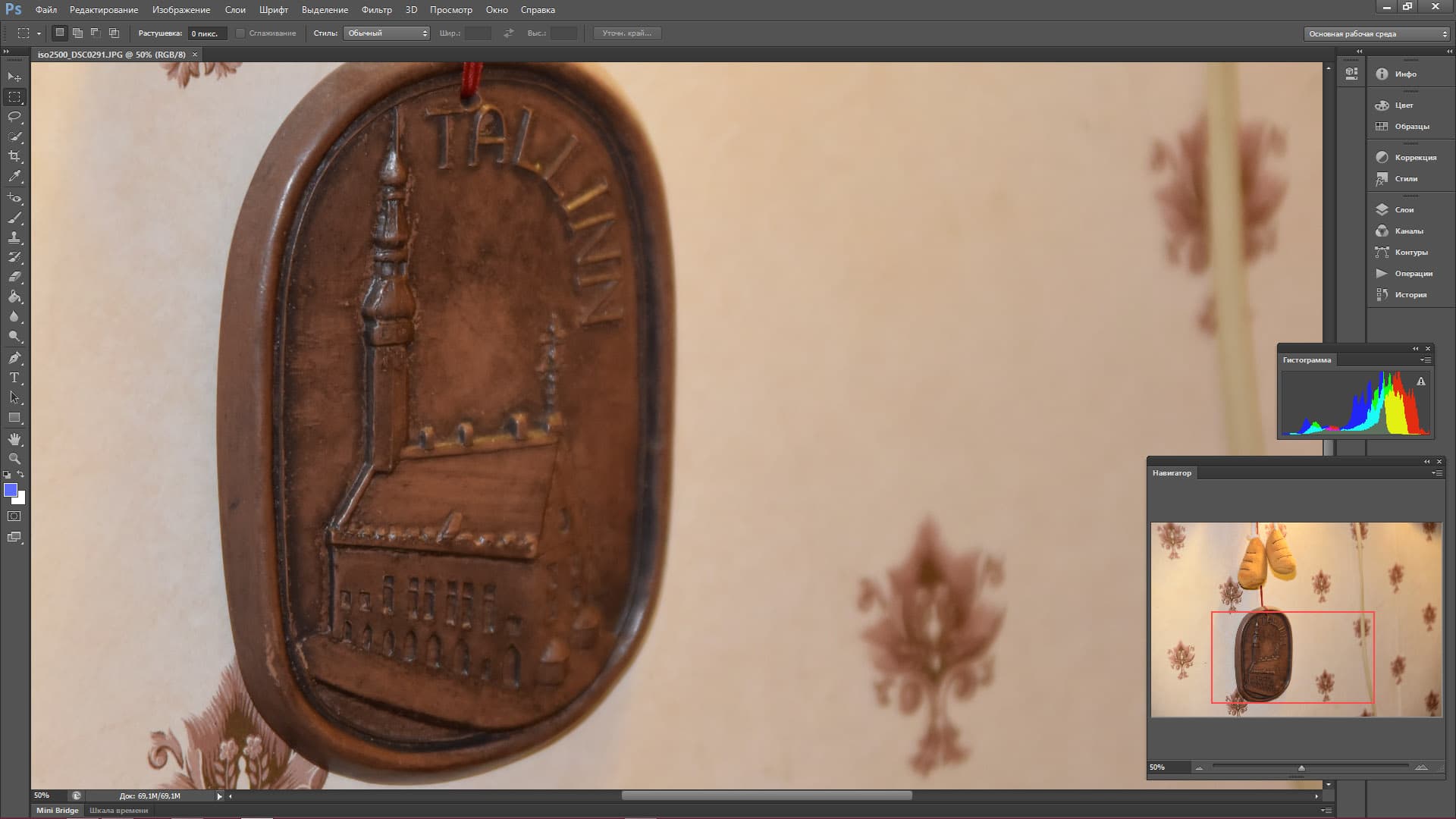
Task: Switch foreground and background colors
Action: tap(21, 475)
